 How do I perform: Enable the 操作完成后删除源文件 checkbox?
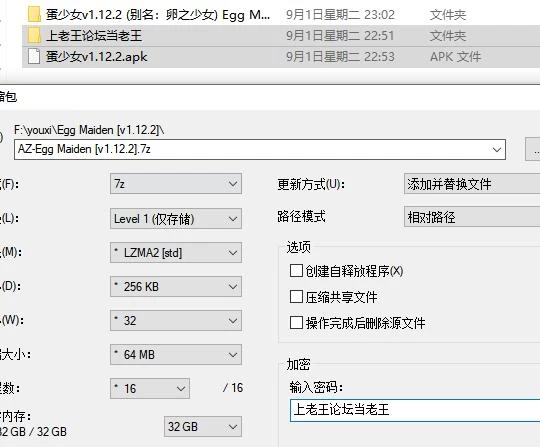pos(296,323)
